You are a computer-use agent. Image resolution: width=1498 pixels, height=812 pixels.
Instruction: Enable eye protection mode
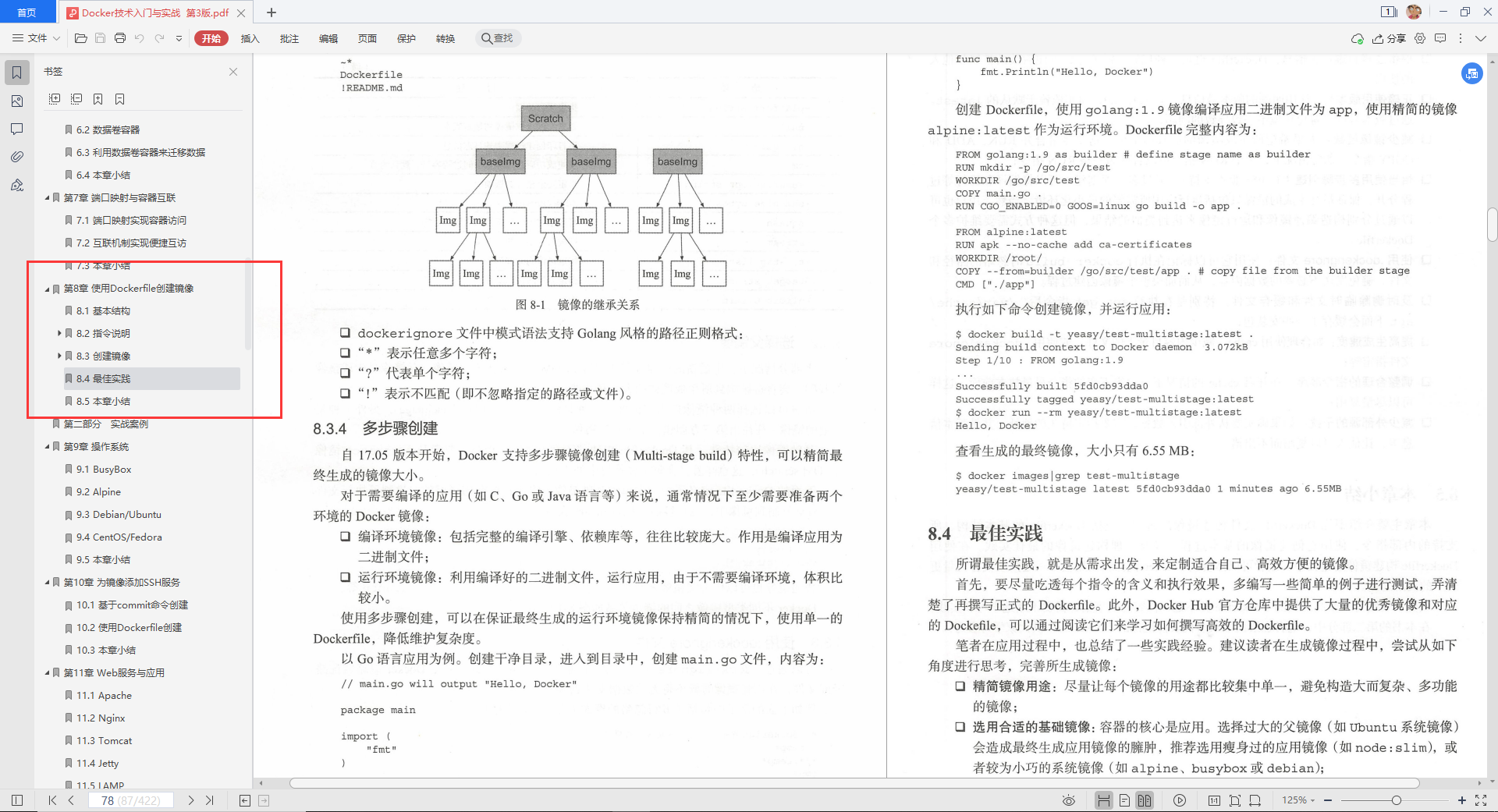[1069, 800]
